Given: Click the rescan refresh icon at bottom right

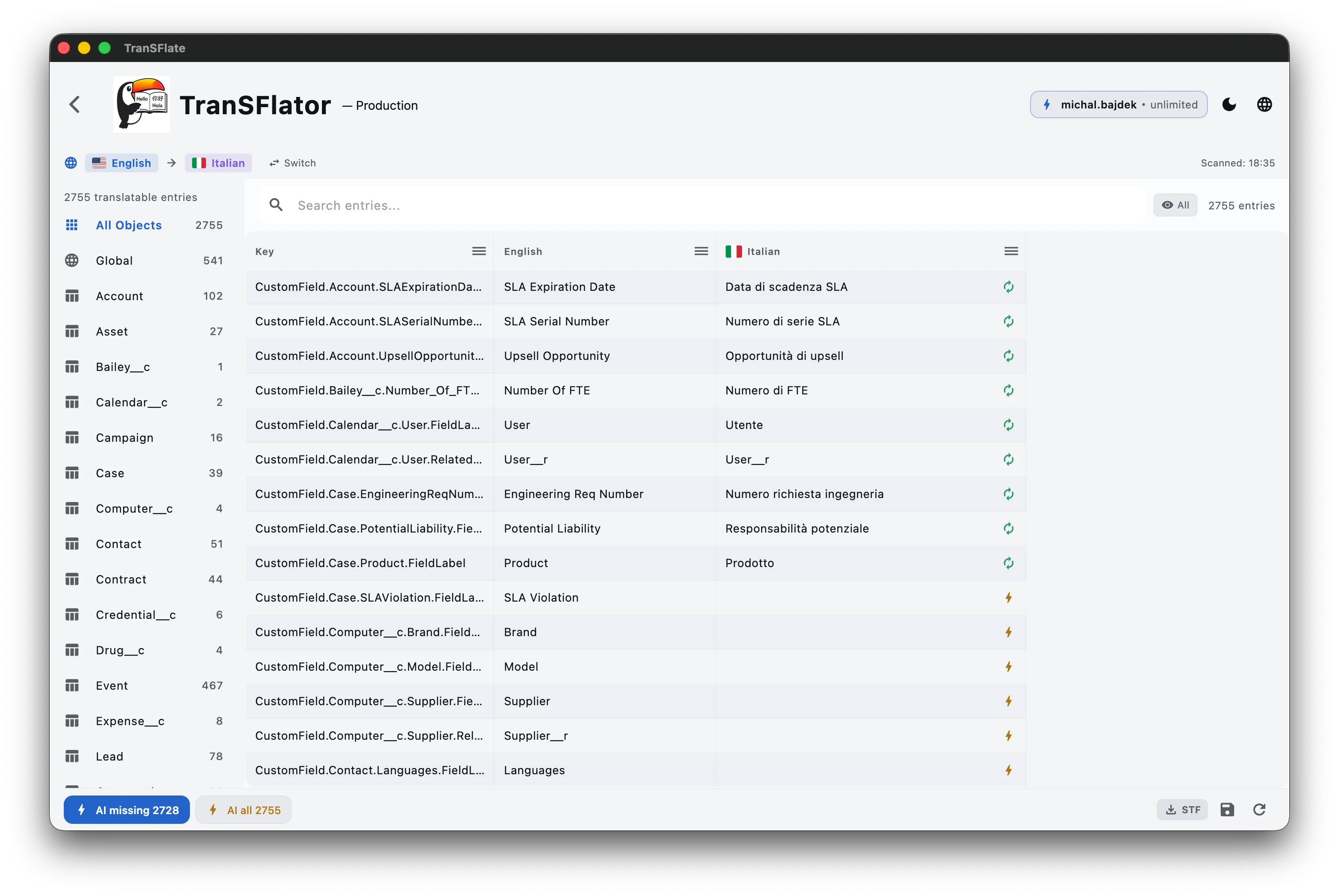Looking at the screenshot, I should (x=1259, y=810).
